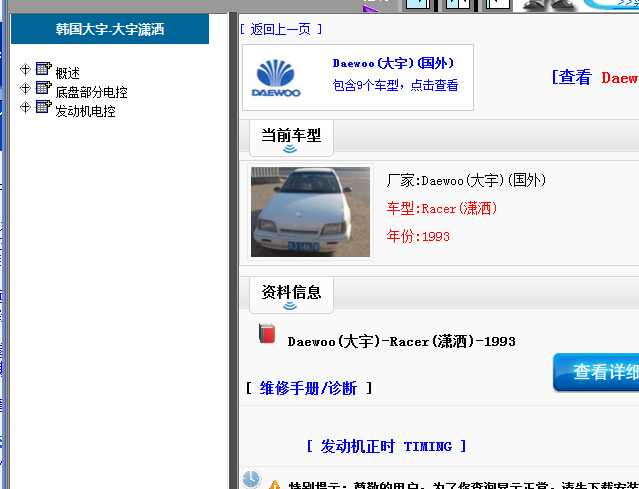Expand the 概述 tree node

click(x=25, y=69)
